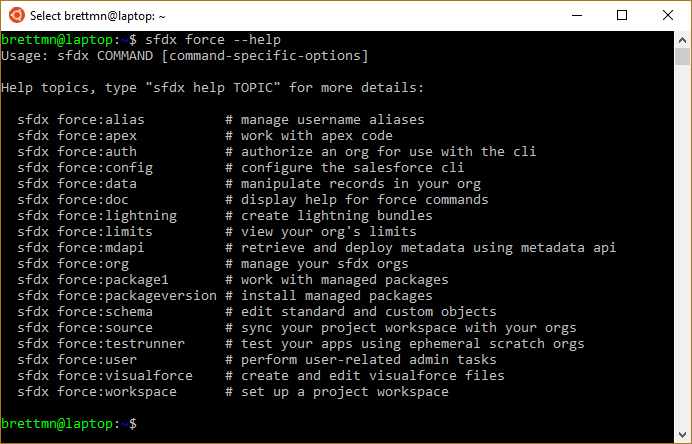
Task: Click 'sfdx force:packageversion' text
Action: [x=117, y=296]
